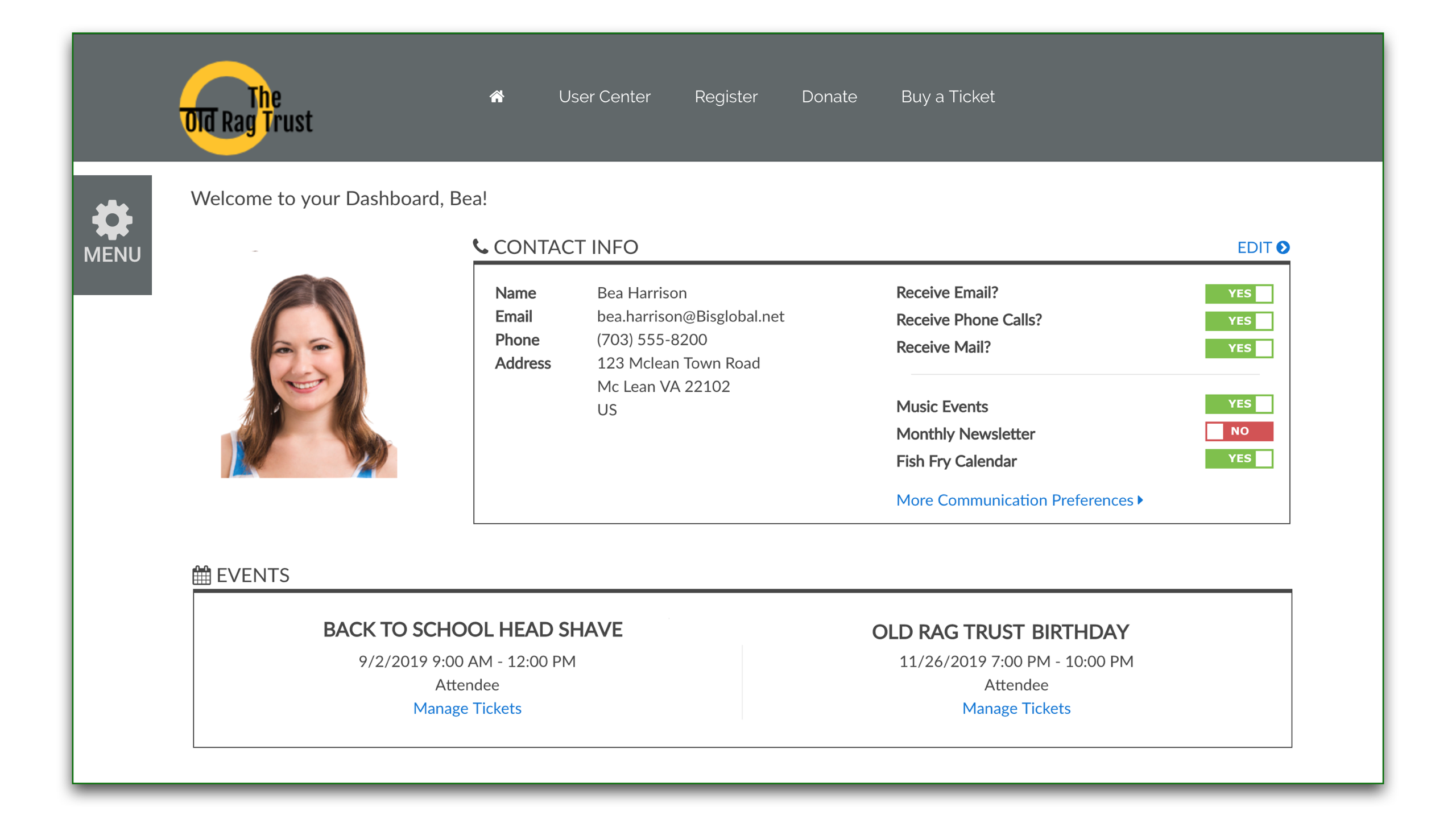Disable the Receive Mail toggle
This screenshot has height=815, width=1456.
[x=1238, y=348]
